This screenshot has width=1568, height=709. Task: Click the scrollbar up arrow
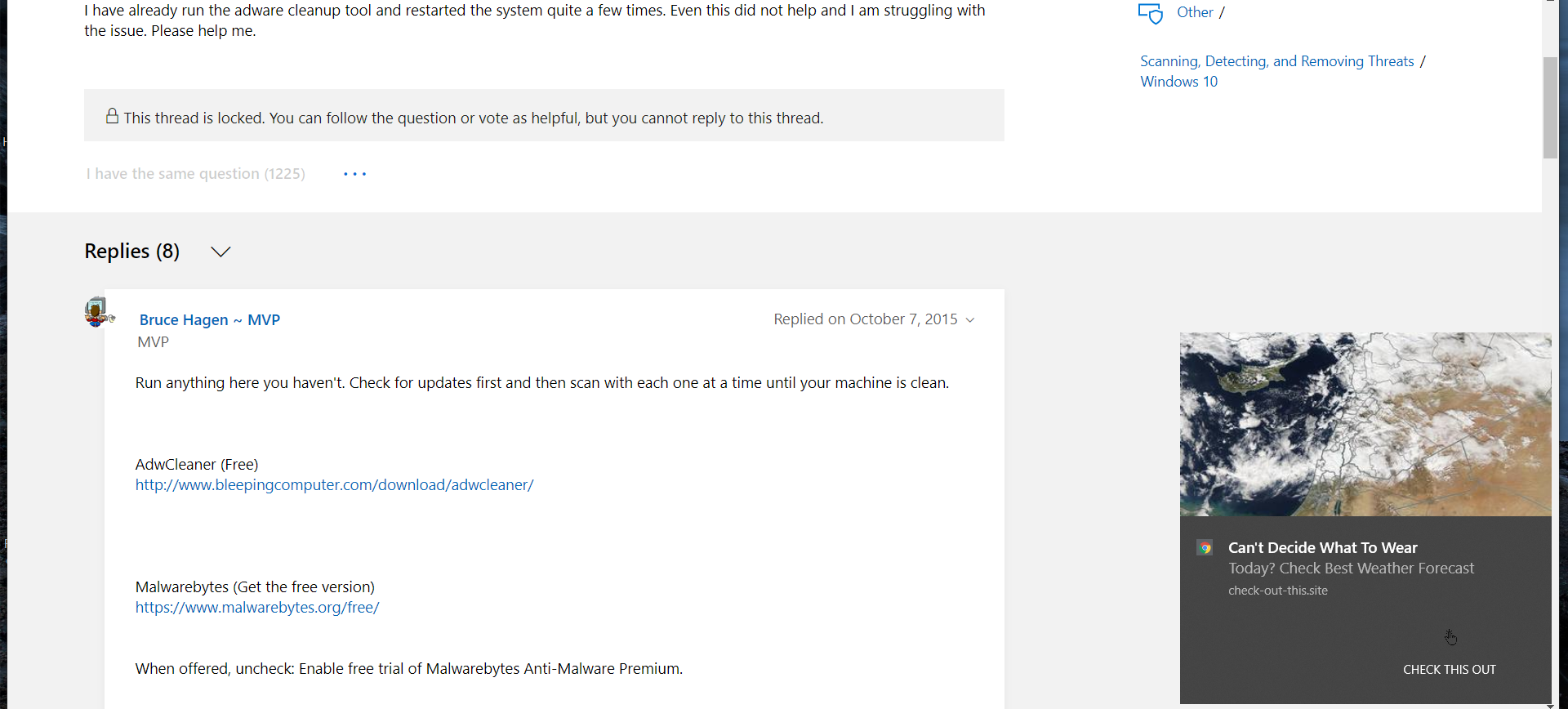click(x=1550, y=3)
